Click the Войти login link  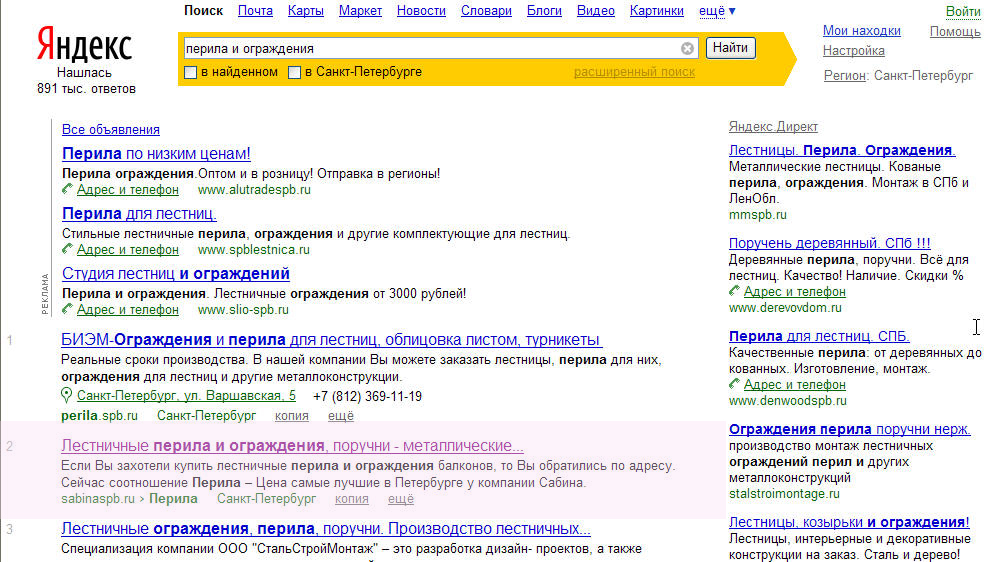[963, 12]
